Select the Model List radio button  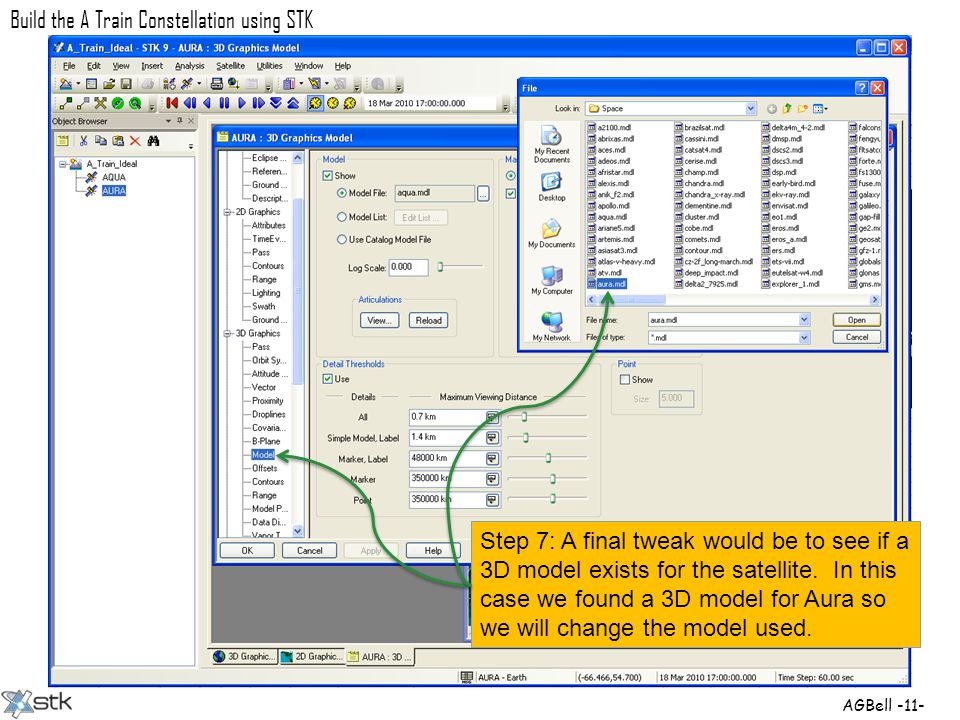point(342,217)
